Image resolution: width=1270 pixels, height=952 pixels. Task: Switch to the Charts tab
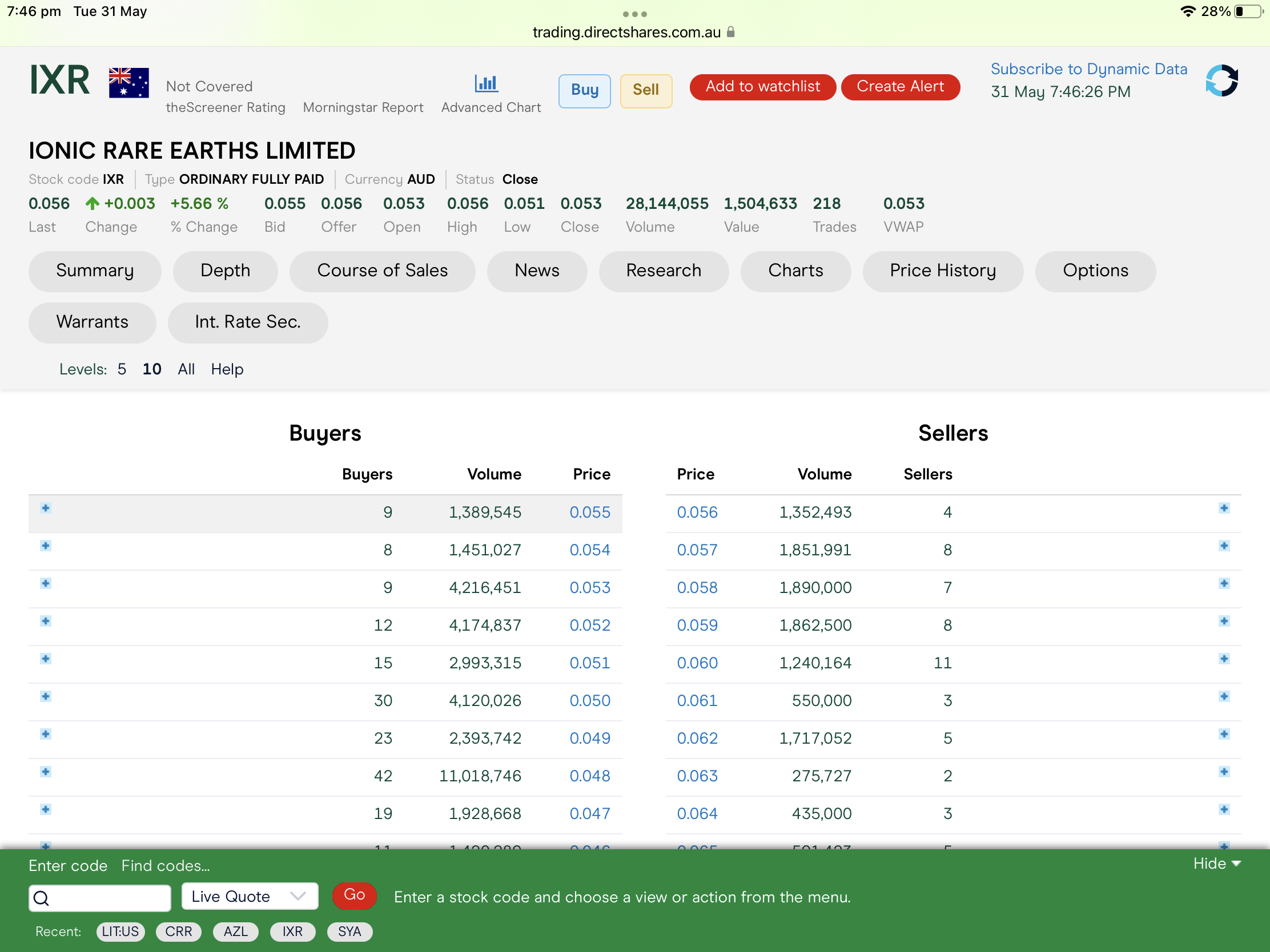pyautogui.click(x=796, y=271)
